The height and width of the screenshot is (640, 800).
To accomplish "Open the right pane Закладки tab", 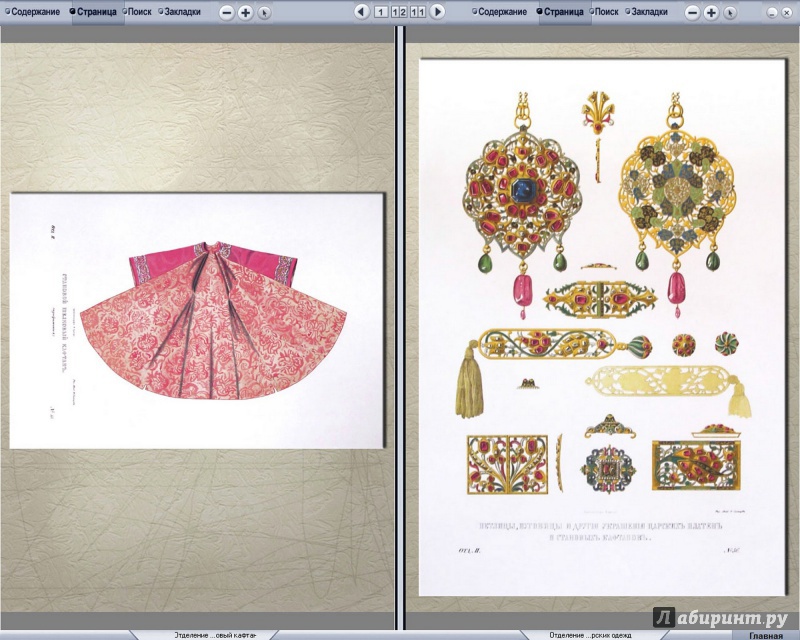I will click(646, 11).
